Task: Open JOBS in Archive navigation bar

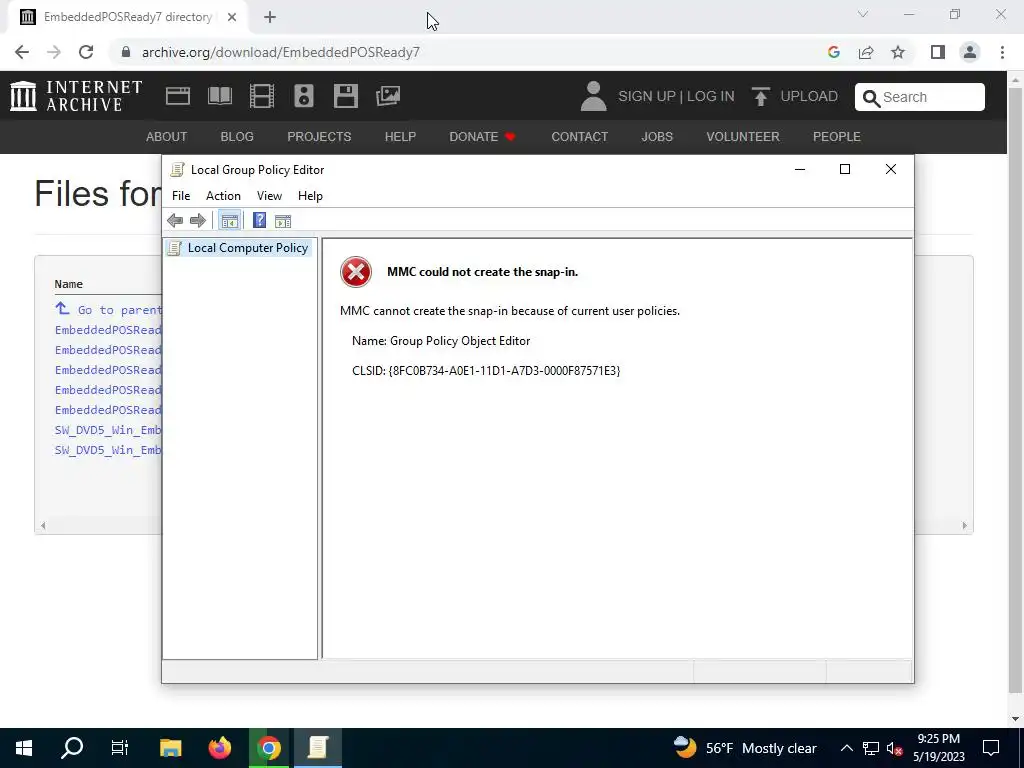Action: click(x=657, y=136)
